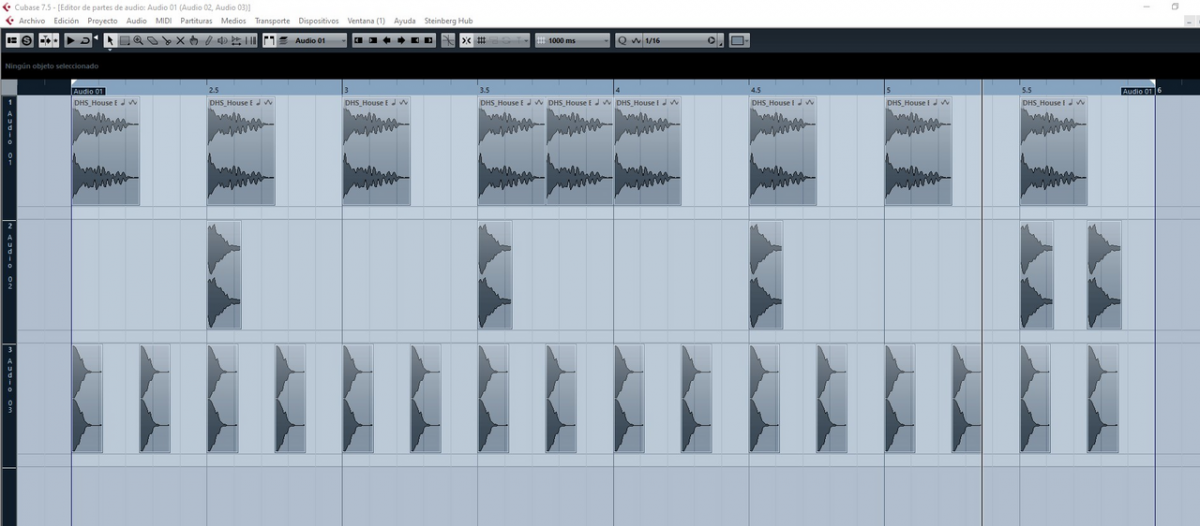Select the Audio 02 event at position 2.5
1200x526 pixels.
click(224, 276)
